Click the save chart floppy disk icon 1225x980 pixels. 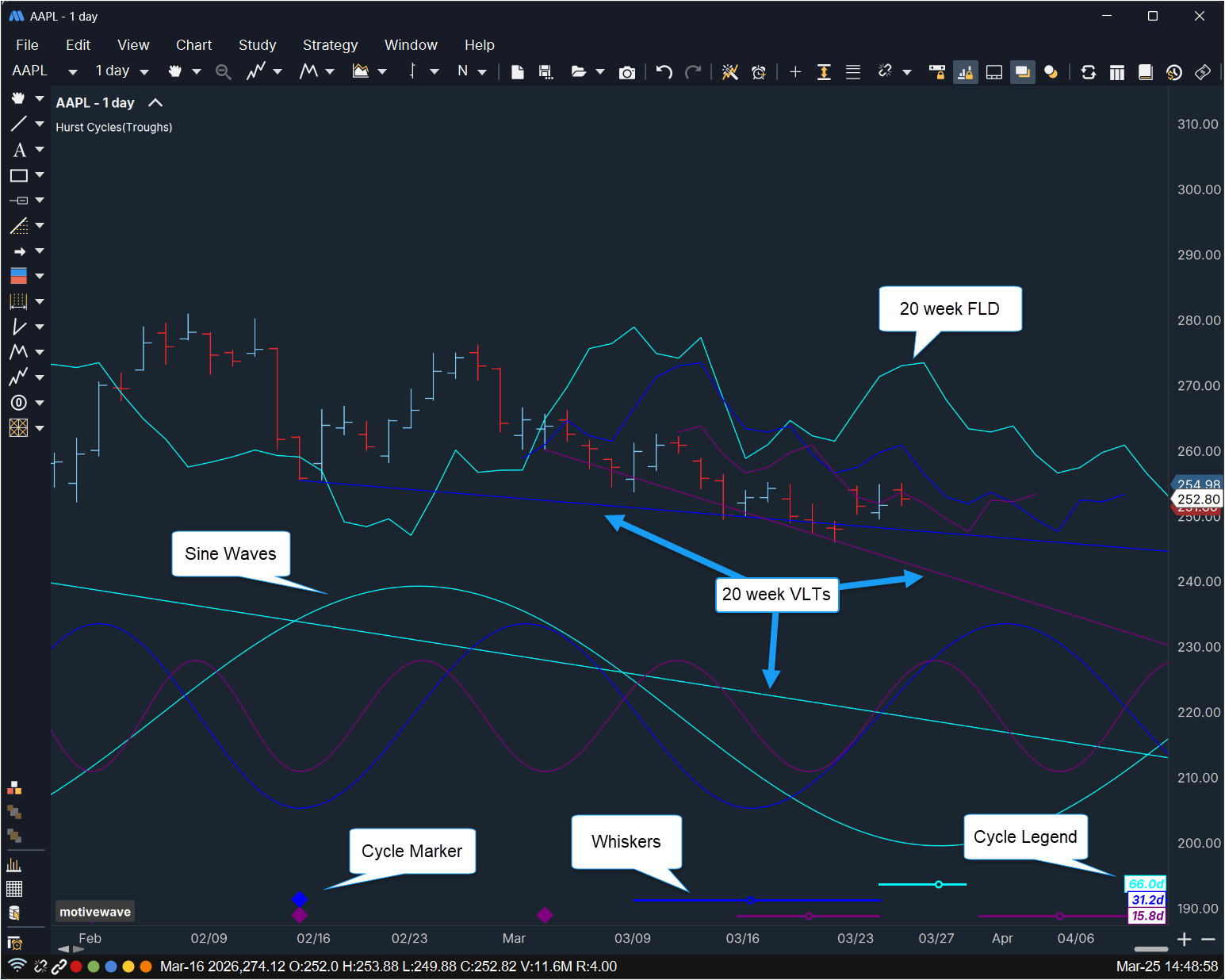pyautogui.click(x=546, y=72)
